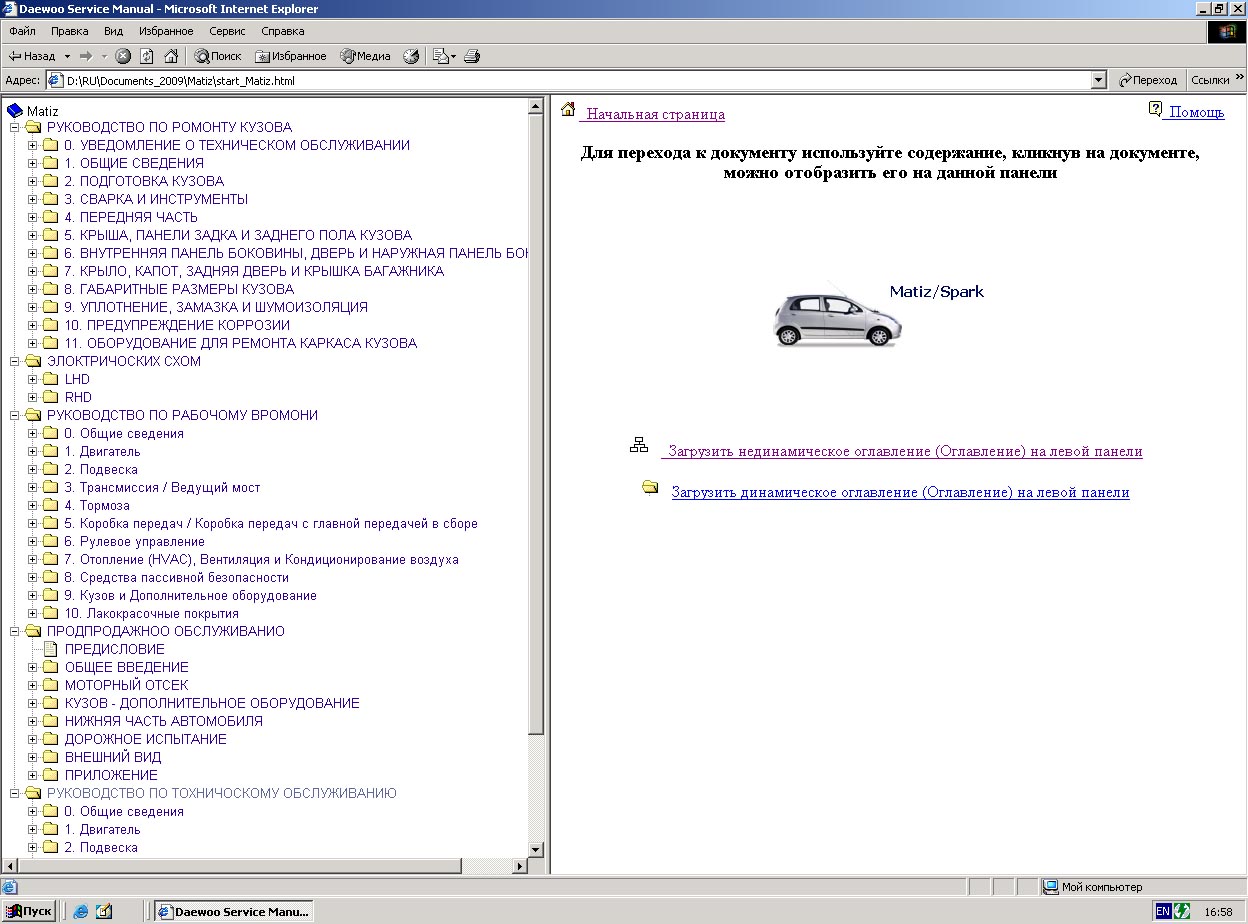
Task: Click the tree panel vertical scrollbar down arrow
Action: click(535, 849)
